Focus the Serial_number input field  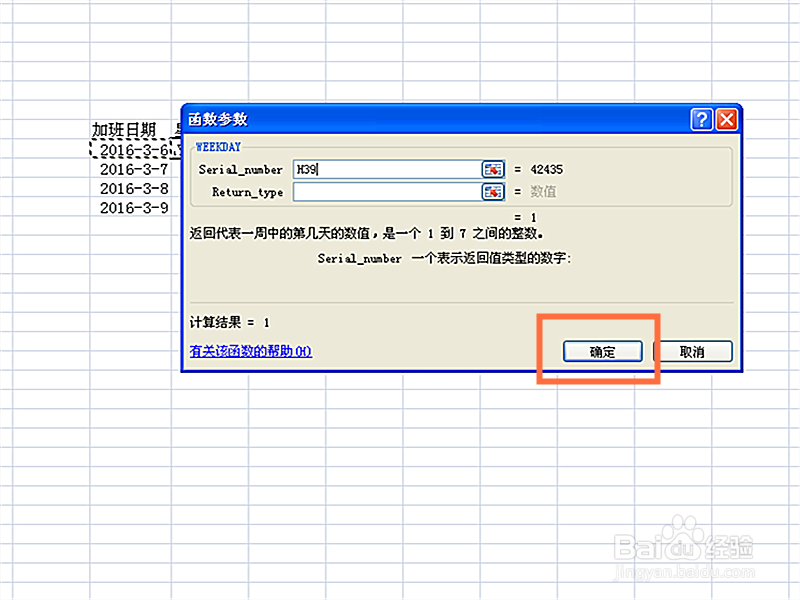[x=387, y=169]
